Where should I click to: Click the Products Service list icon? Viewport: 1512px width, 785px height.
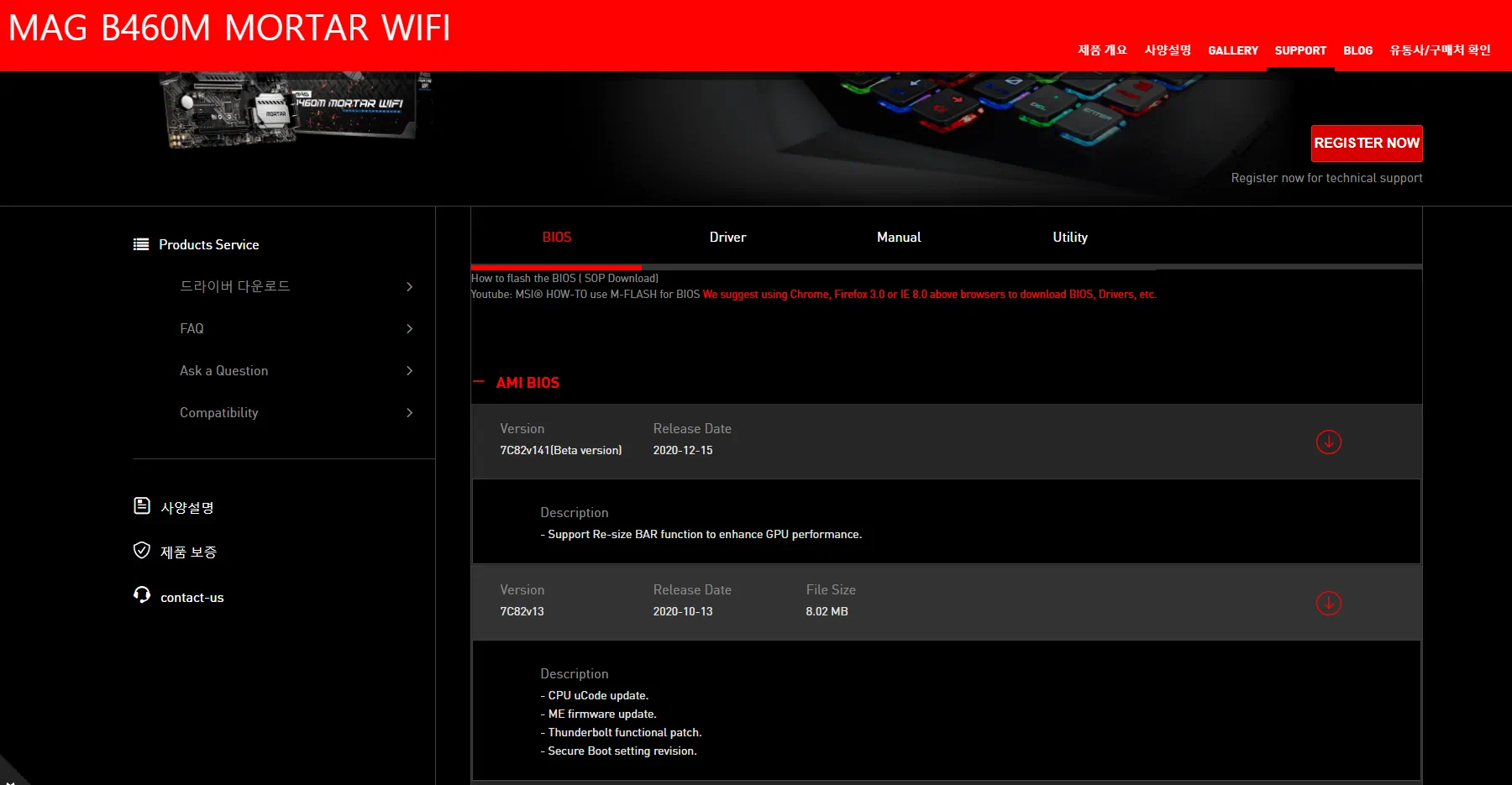[x=141, y=244]
